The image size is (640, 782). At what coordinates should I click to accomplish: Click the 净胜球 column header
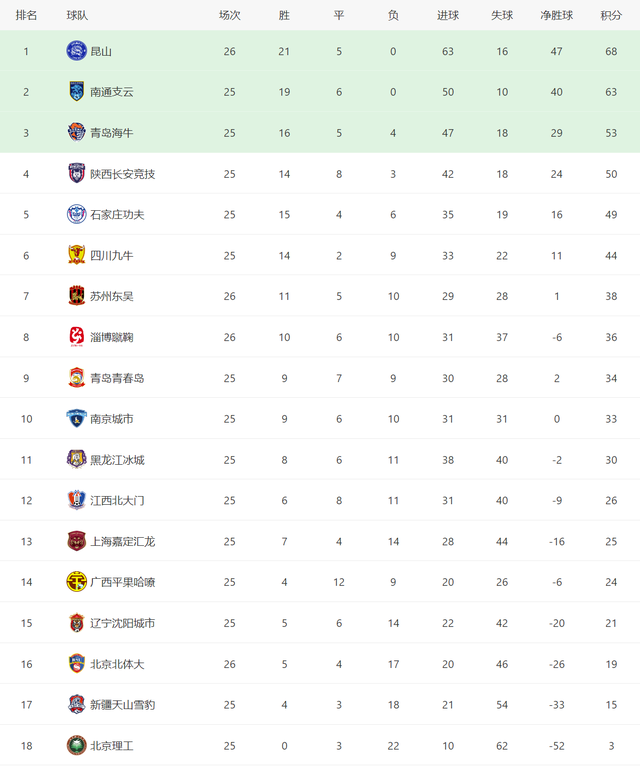(x=557, y=15)
